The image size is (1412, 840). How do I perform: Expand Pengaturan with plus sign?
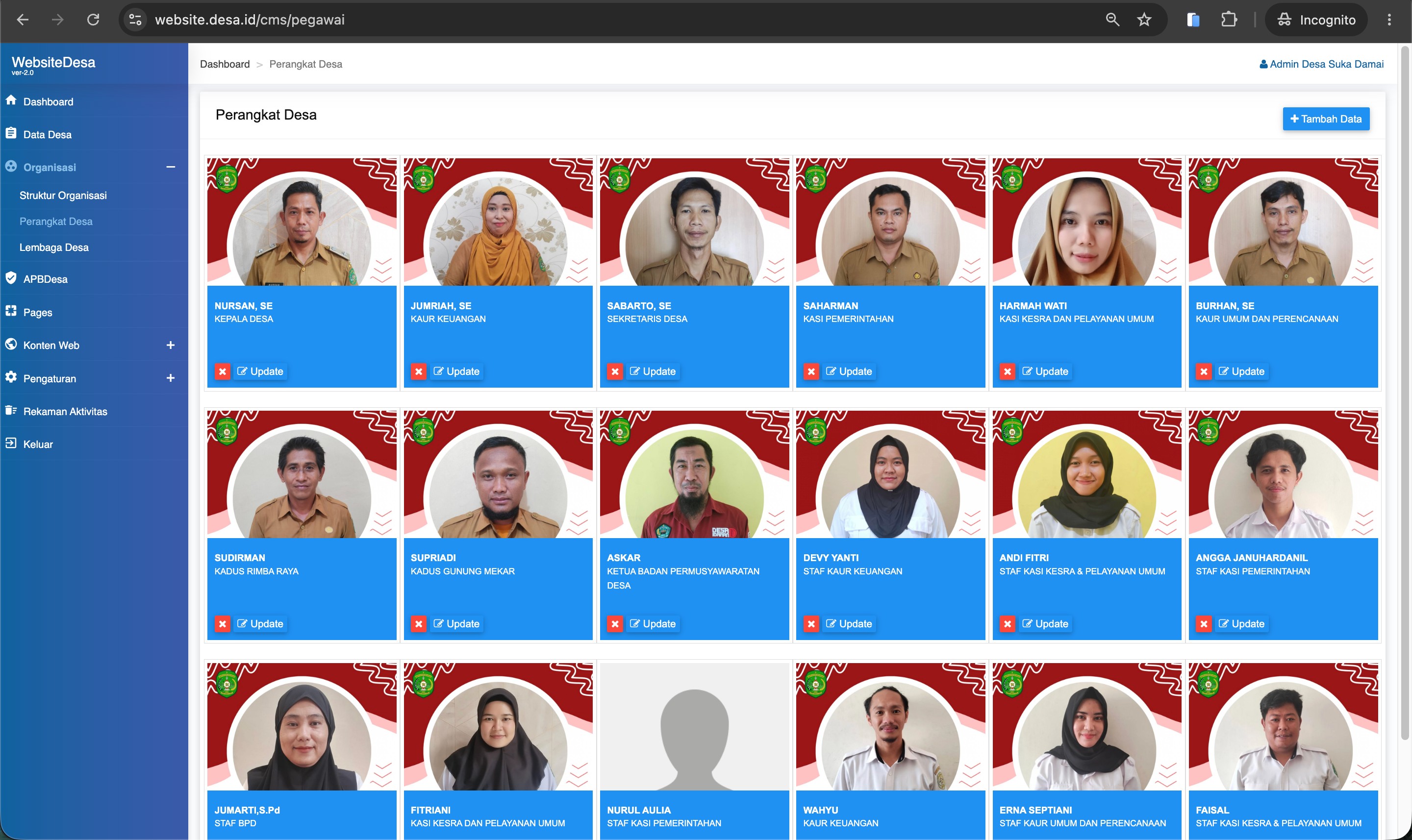tap(171, 377)
